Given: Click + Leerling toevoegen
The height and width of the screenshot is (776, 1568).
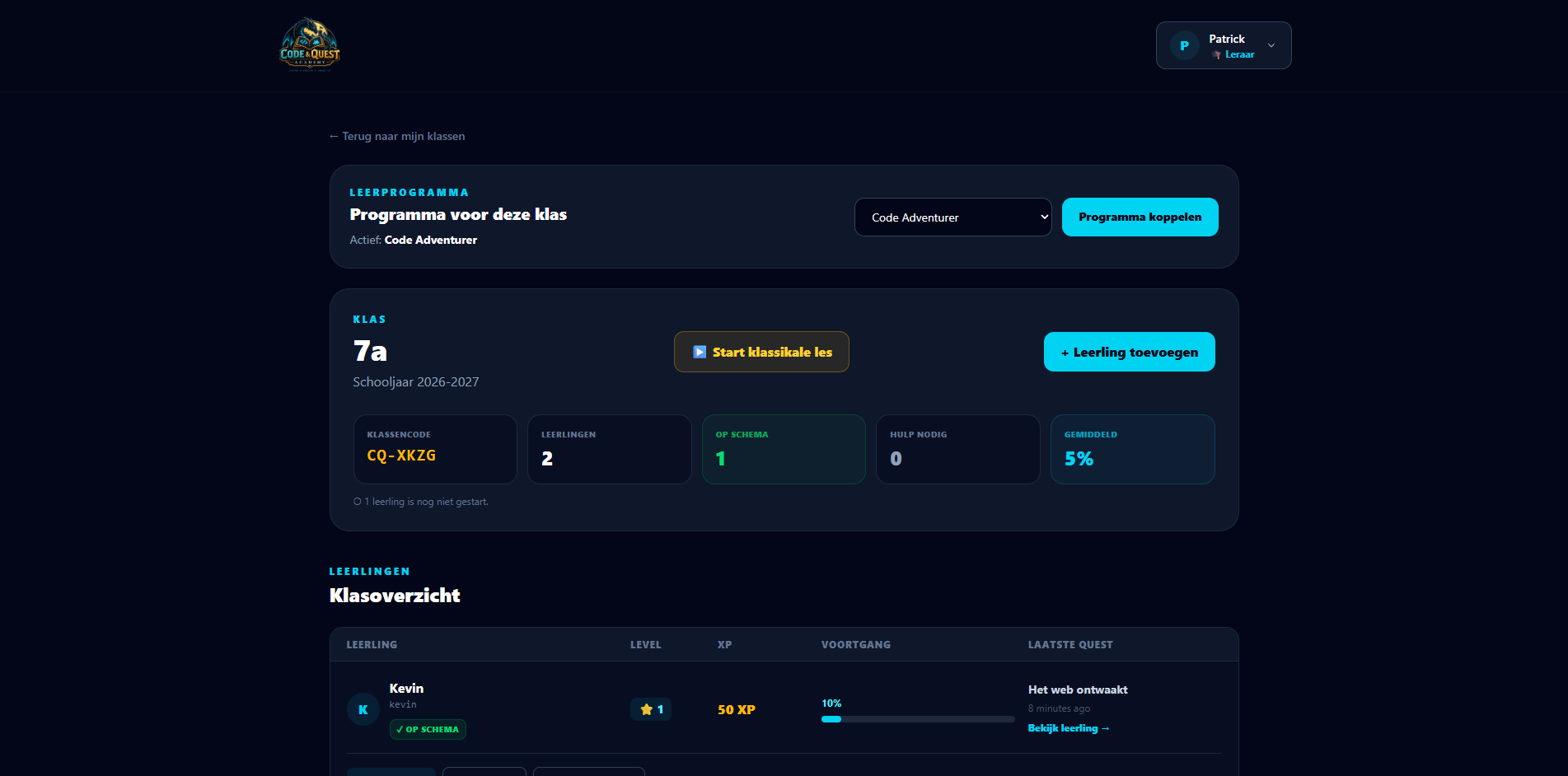Looking at the screenshot, I should [1129, 352].
